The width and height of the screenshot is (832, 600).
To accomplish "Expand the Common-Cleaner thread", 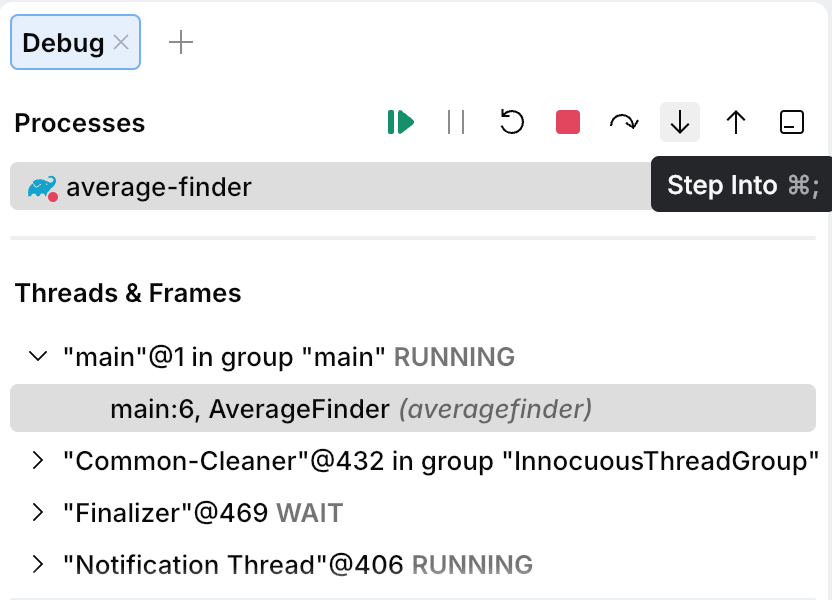I will coord(38,461).
